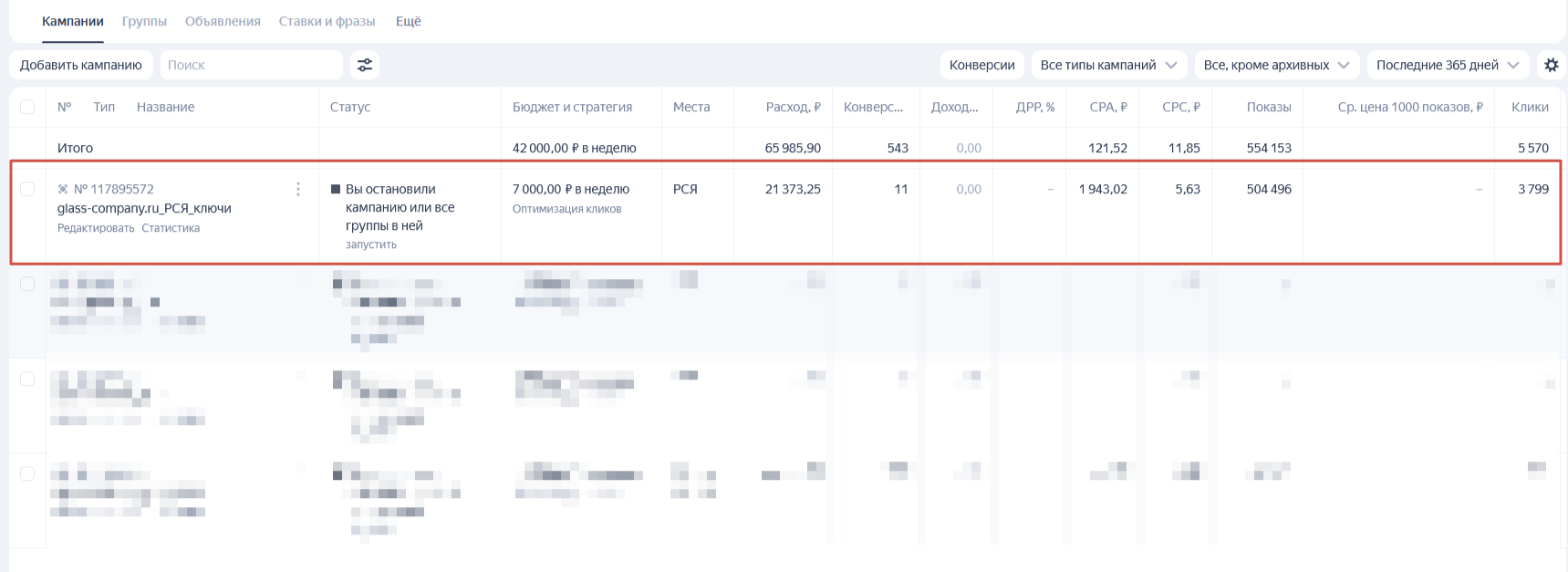This screenshot has height=572, width=1568.
Task: Select the glass-company.ru campaign checkbox
Action: (x=27, y=189)
